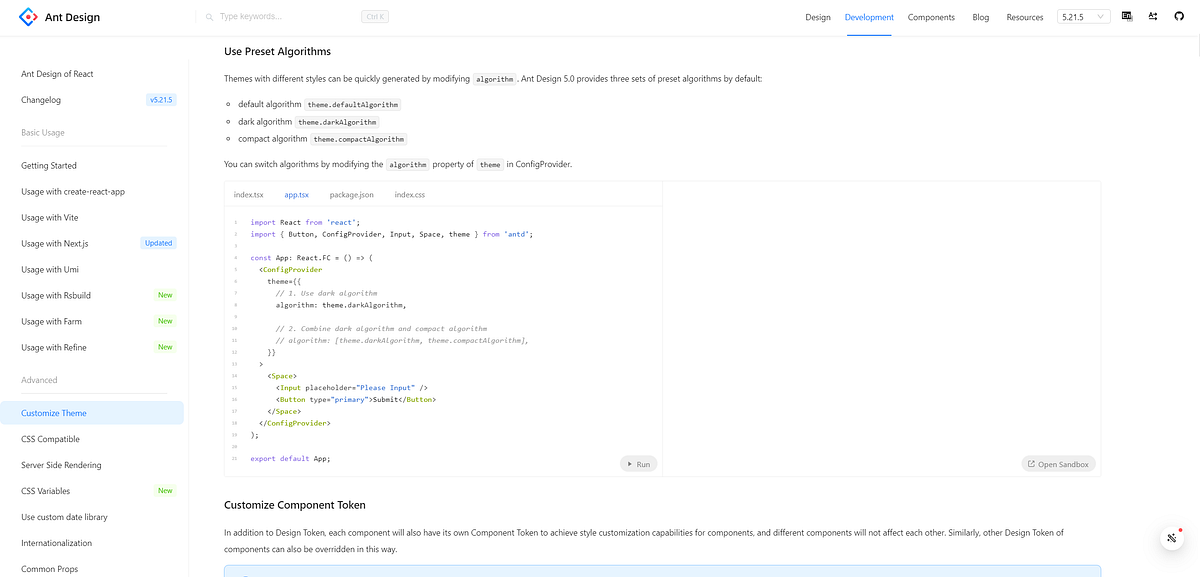
Task: Switch to the index.tsx tab
Action: (x=248, y=194)
